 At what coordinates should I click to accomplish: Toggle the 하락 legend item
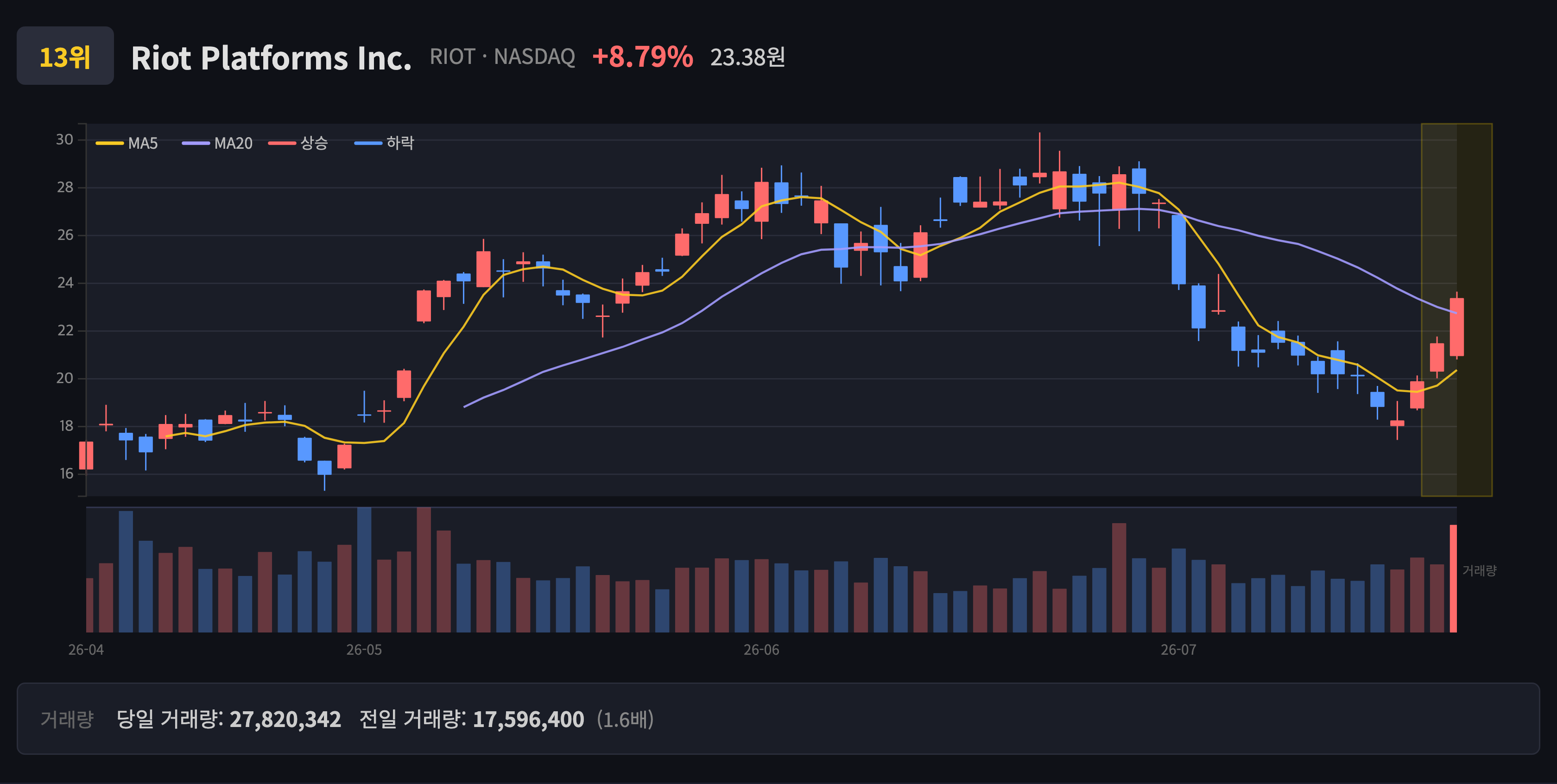point(385,143)
